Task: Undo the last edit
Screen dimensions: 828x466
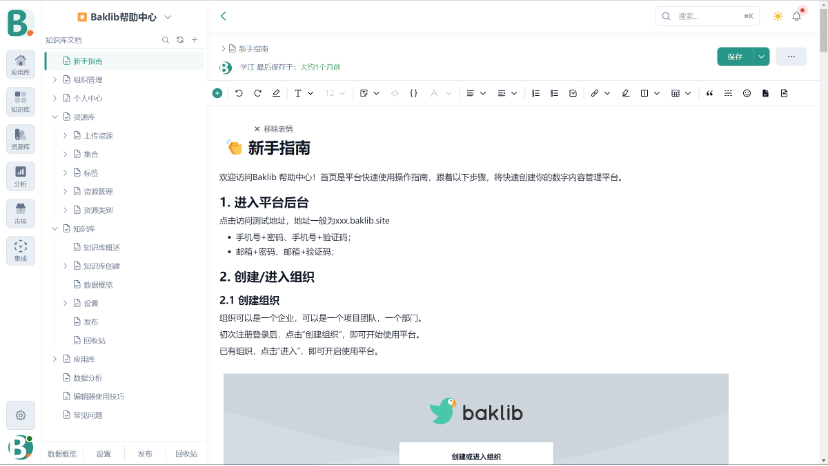Action: click(x=239, y=93)
